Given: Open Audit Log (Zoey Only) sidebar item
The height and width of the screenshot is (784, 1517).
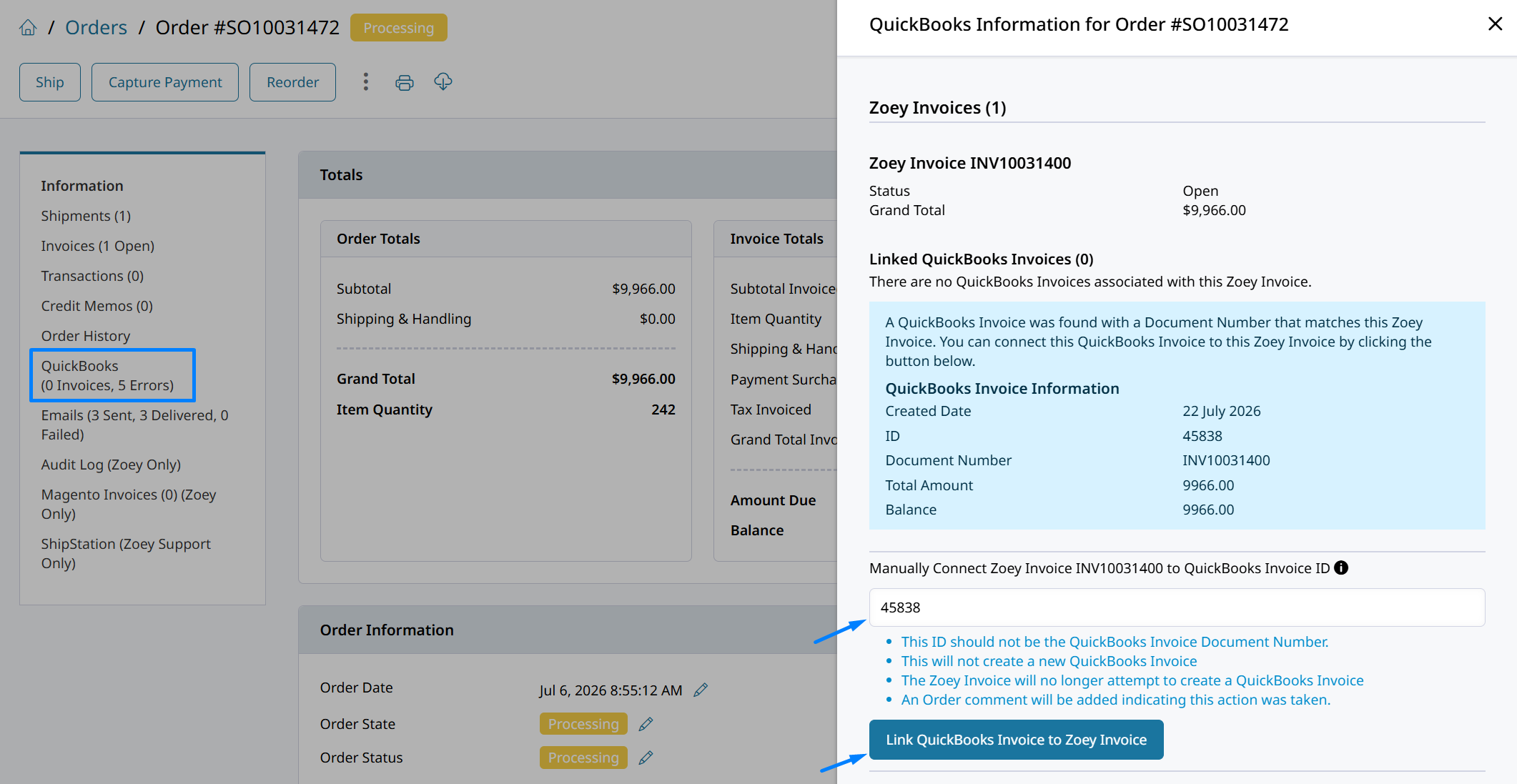Looking at the screenshot, I should tap(111, 465).
